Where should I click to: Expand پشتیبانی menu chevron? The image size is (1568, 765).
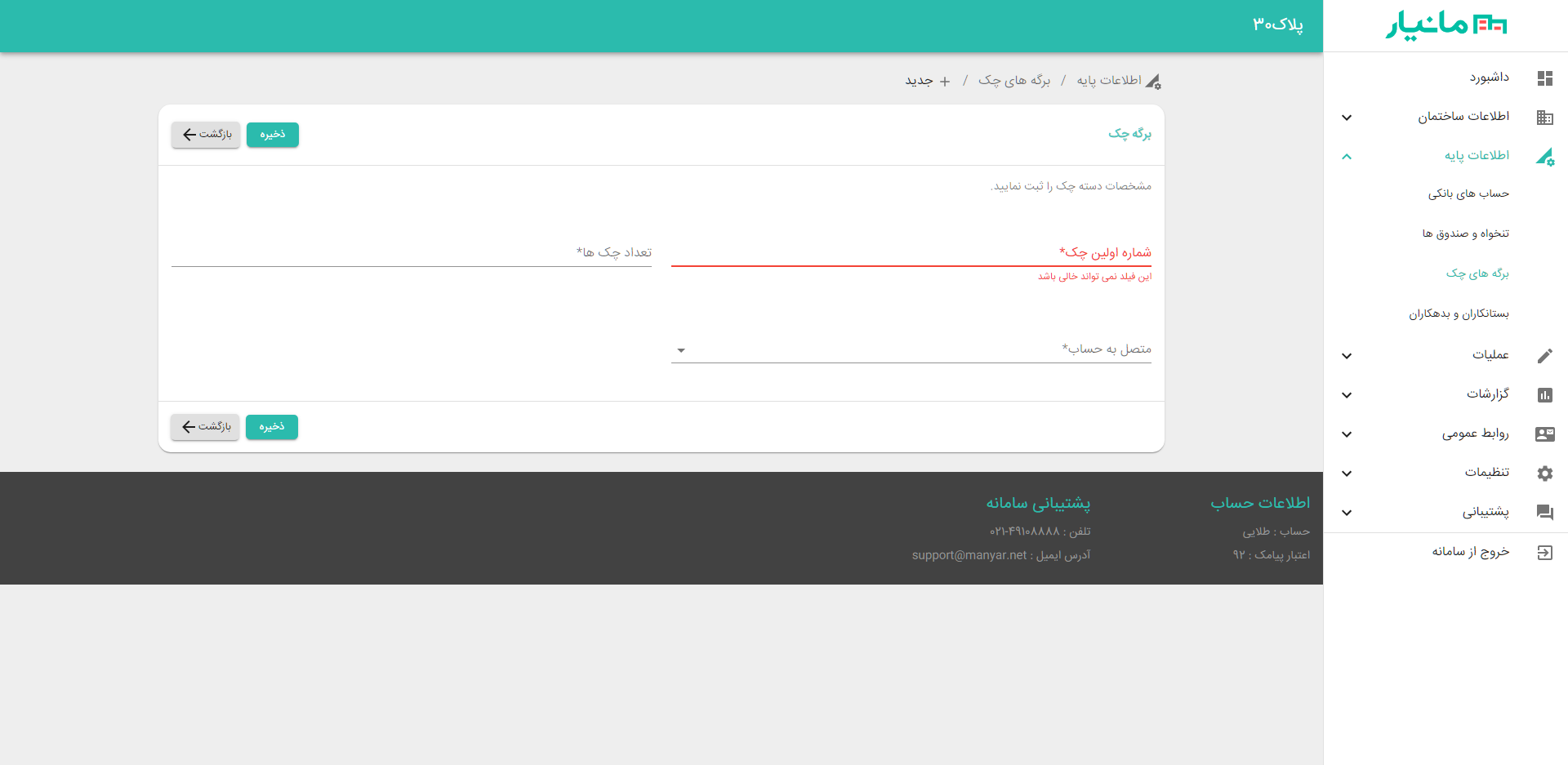1347,513
